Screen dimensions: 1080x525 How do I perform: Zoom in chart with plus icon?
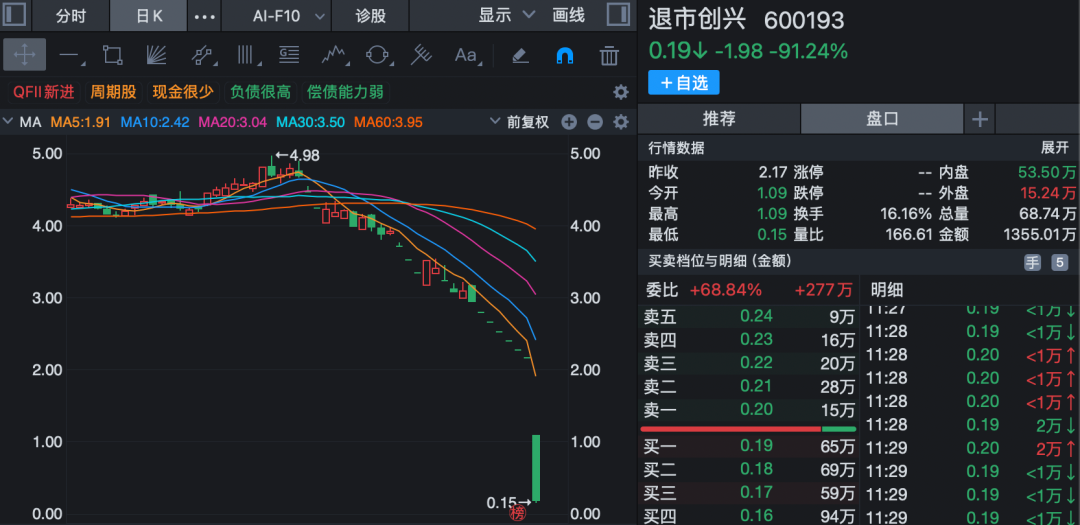coord(569,123)
